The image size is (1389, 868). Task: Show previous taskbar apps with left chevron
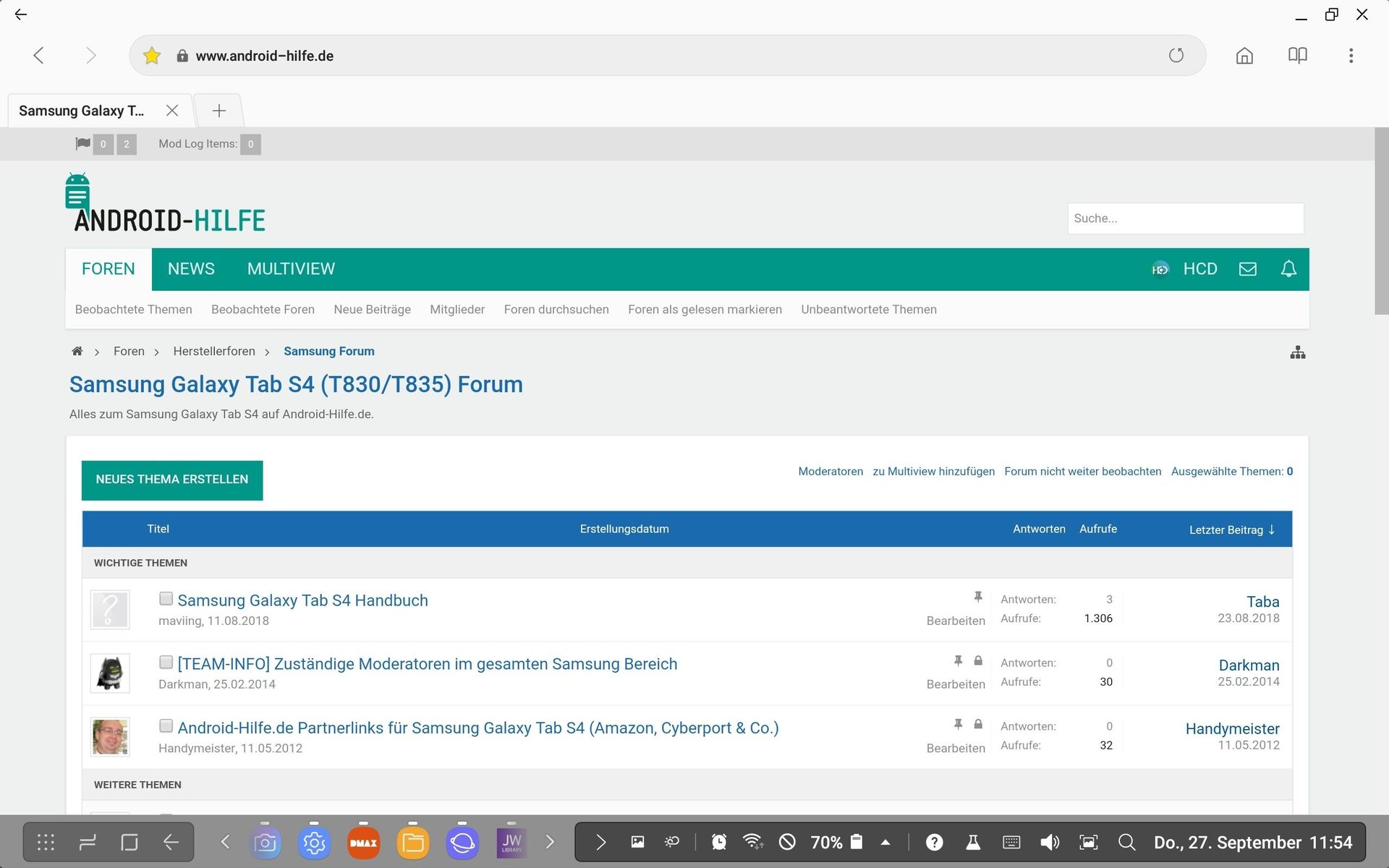pos(225,842)
